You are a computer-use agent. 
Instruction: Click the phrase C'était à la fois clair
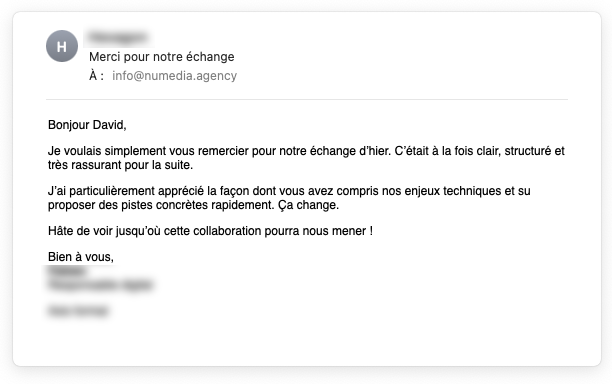coord(447,151)
